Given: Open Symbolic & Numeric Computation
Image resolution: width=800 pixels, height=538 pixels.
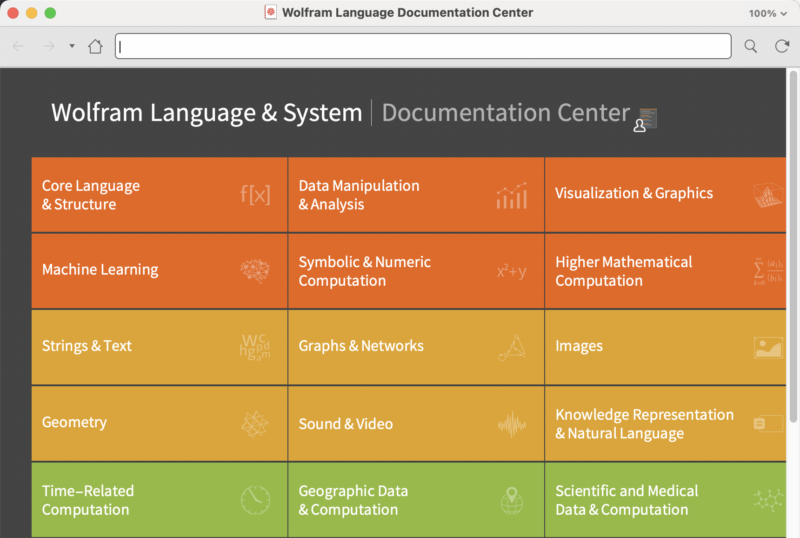Looking at the screenshot, I should [416, 271].
